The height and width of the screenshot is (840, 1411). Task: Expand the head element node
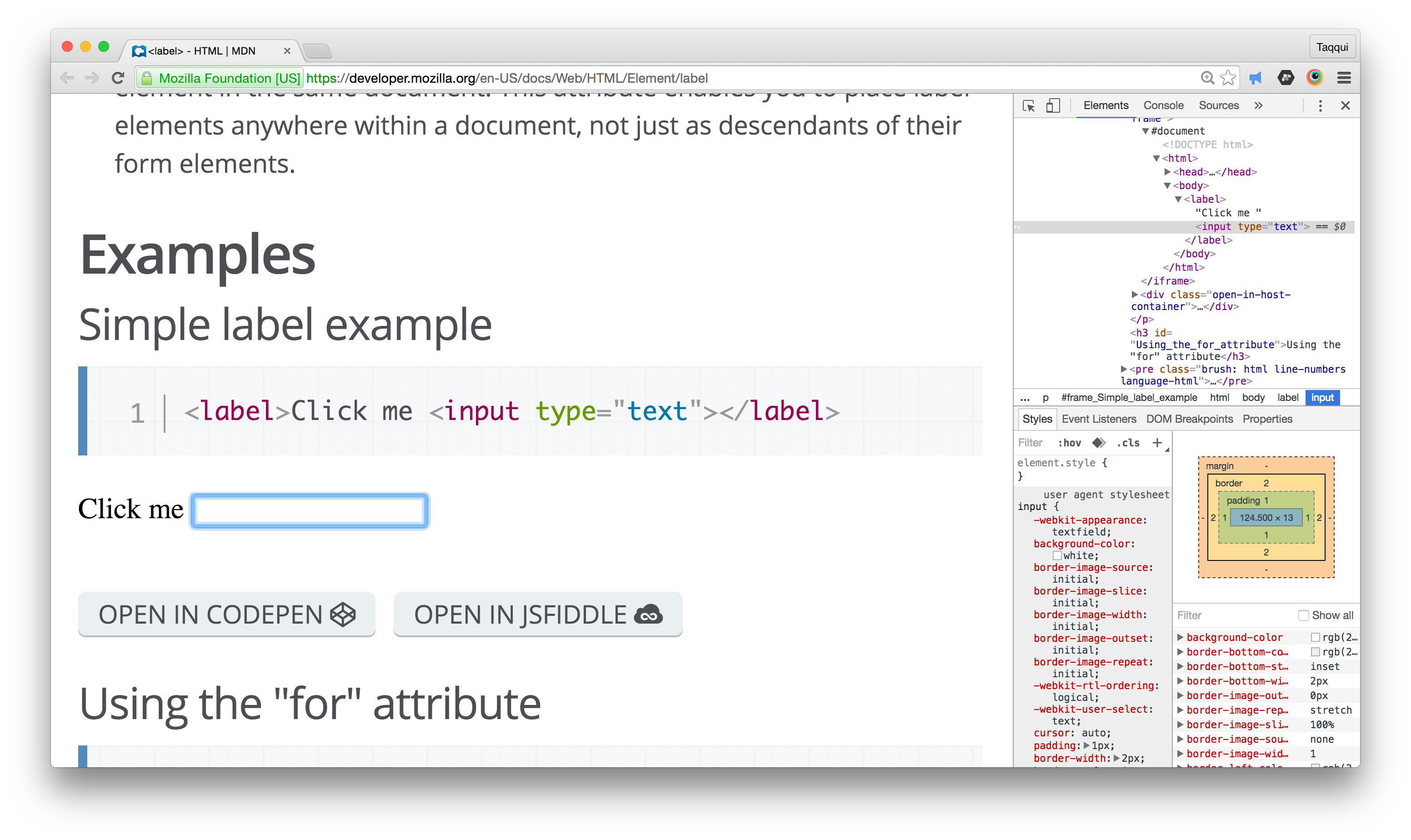coord(1167,171)
